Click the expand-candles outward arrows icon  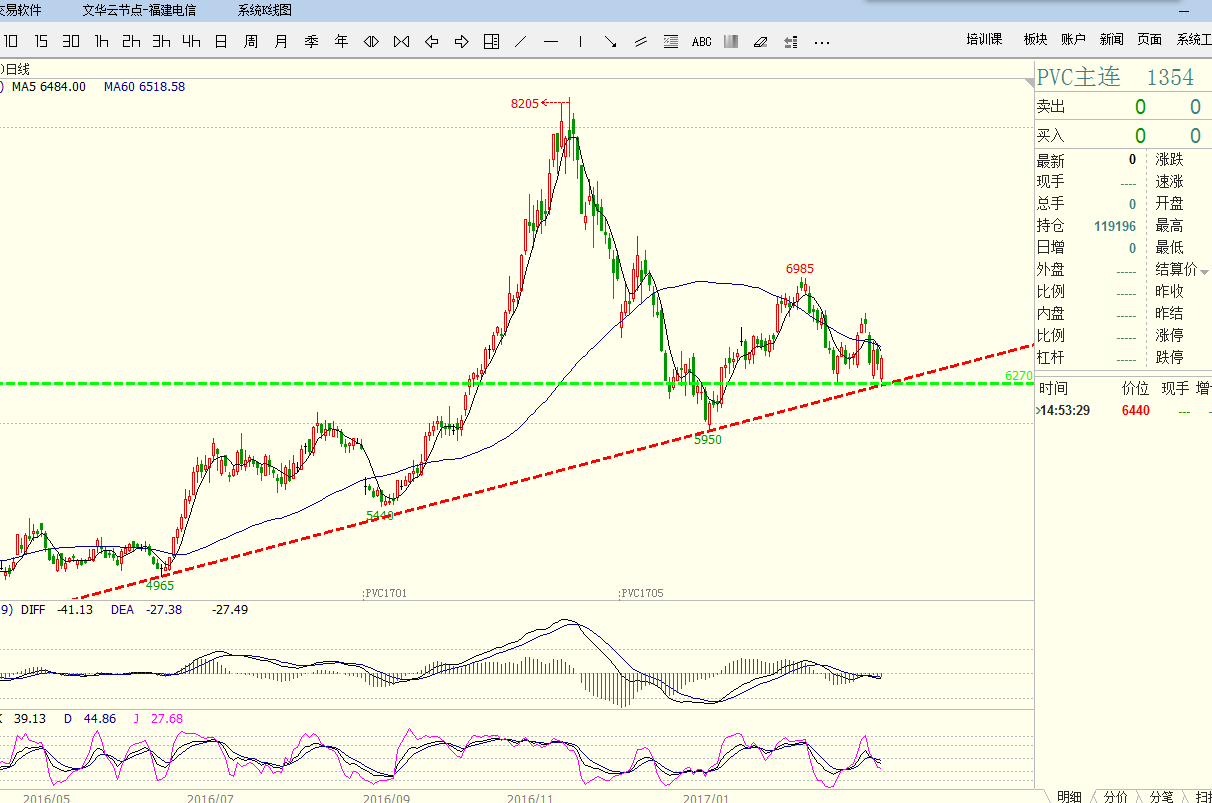tap(371, 41)
